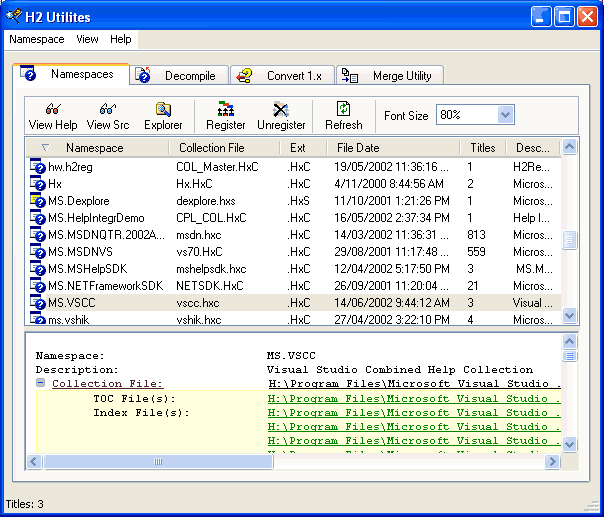Sort by Desc... column header
The height and width of the screenshot is (517, 604).
coord(533,148)
